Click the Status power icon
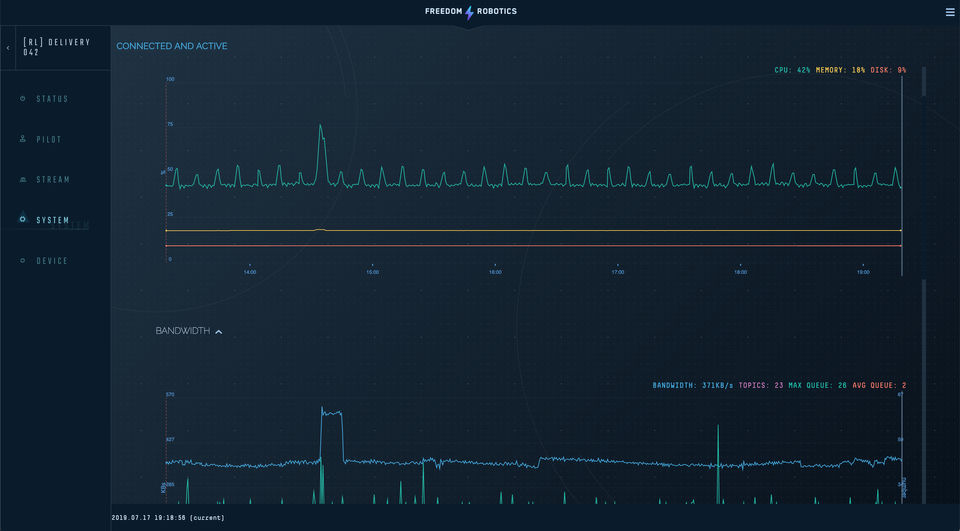The image size is (960, 531). [23, 99]
